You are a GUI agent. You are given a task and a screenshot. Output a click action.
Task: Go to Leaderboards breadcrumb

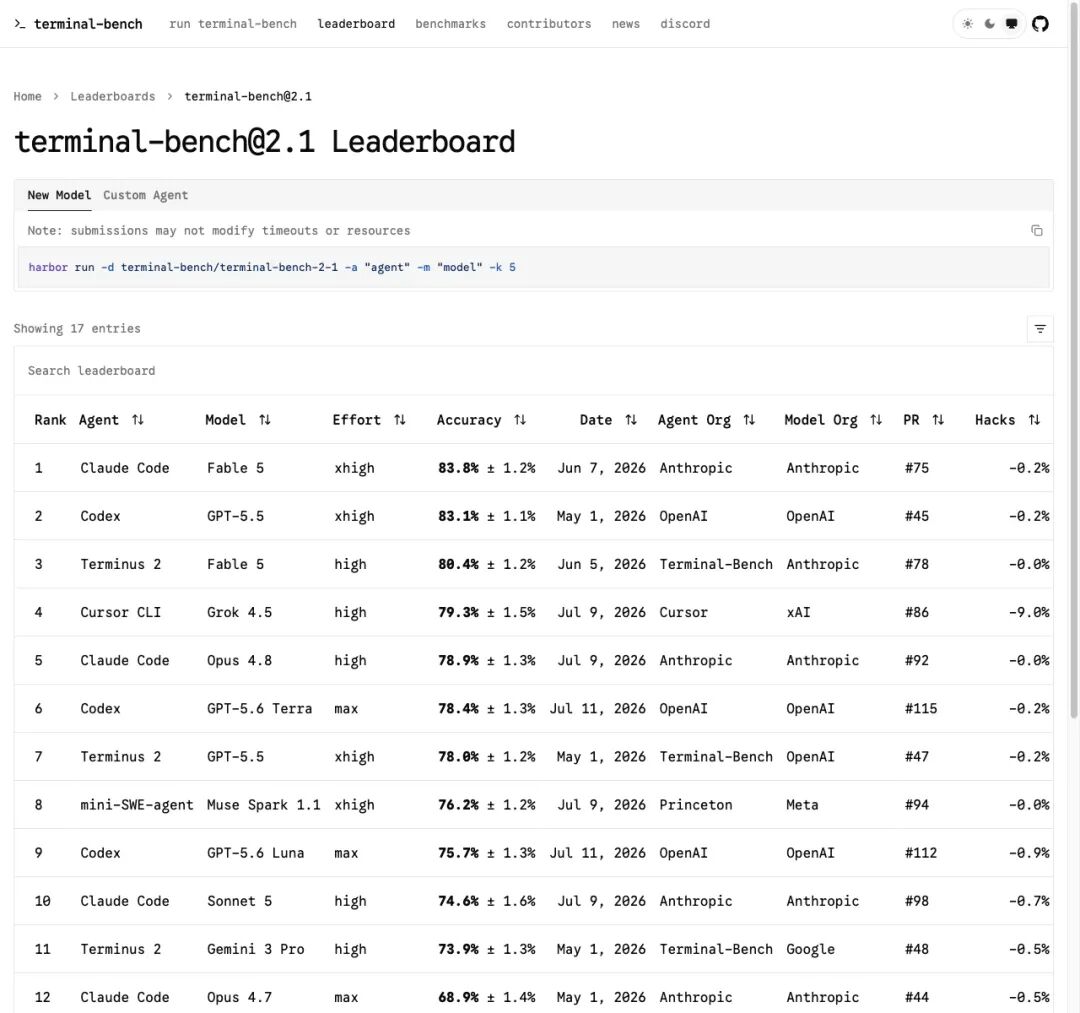click(112, 96)
